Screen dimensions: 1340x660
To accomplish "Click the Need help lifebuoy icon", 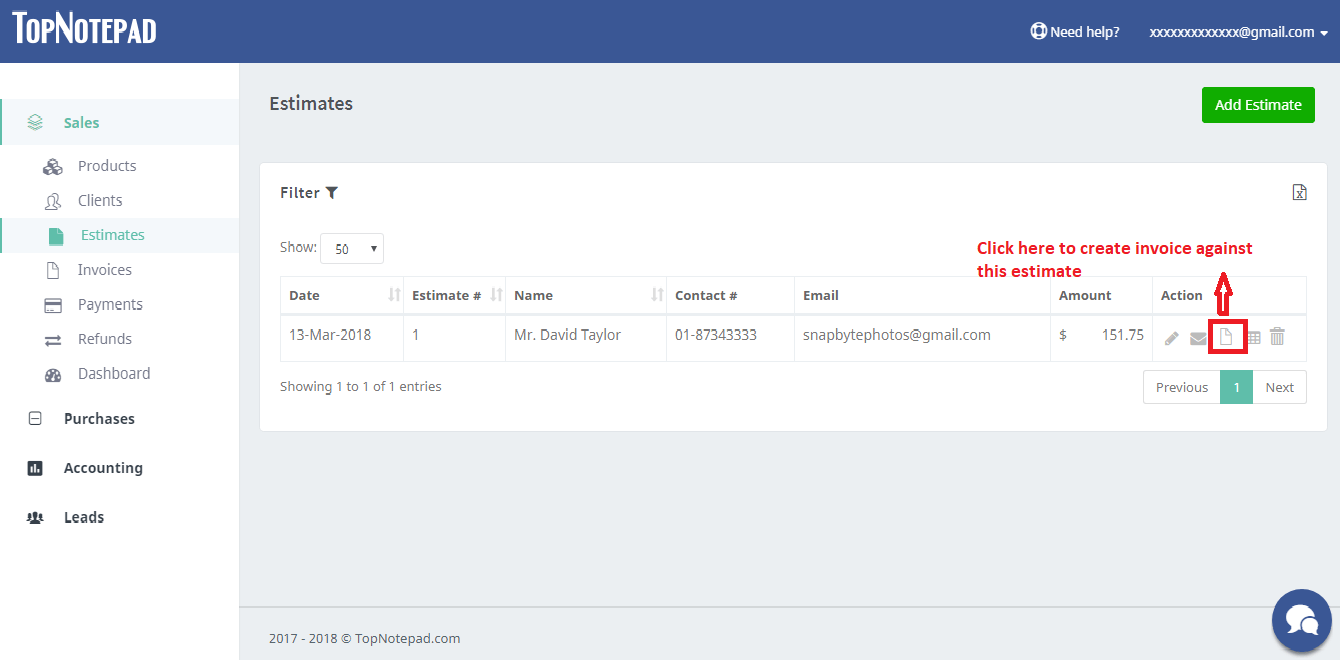I will tap(1039, 31).
